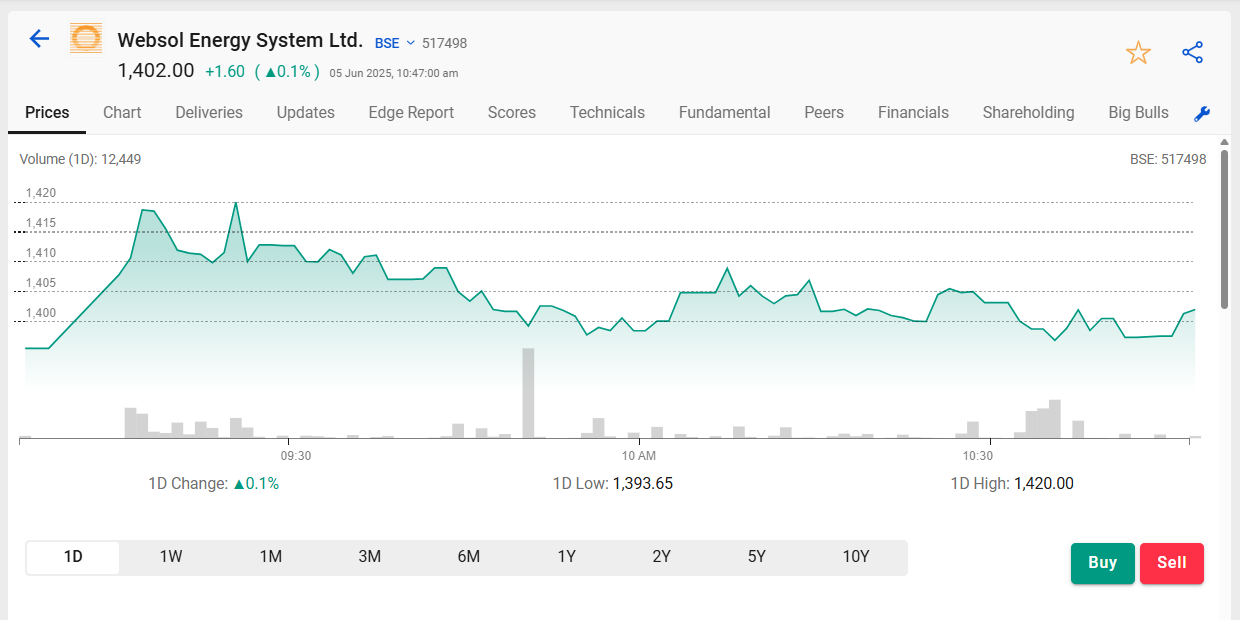This screenshot has height=620, width=1240.
Task: Click the Websol Energy System Ltd. title
Action: coord(240,41)
